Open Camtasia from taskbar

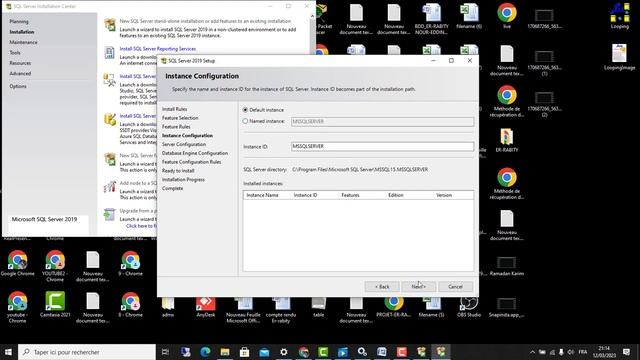coord(323,352)
